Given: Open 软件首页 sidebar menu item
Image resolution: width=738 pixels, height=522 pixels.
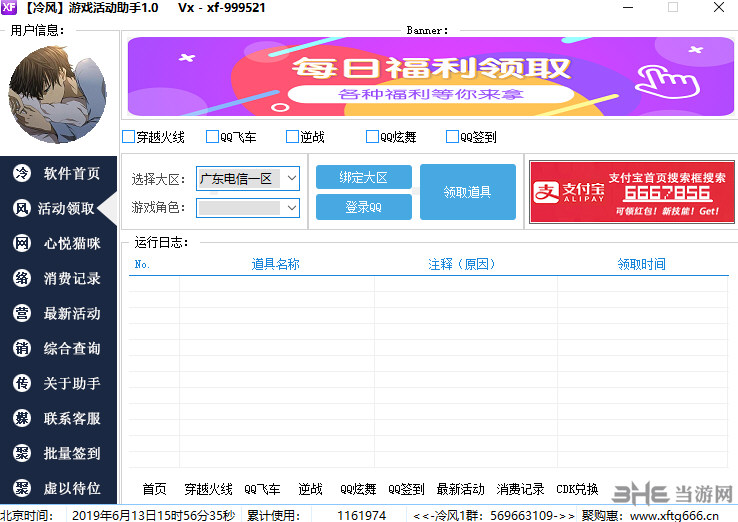Looking at the screenshot, I should point(58,173).
